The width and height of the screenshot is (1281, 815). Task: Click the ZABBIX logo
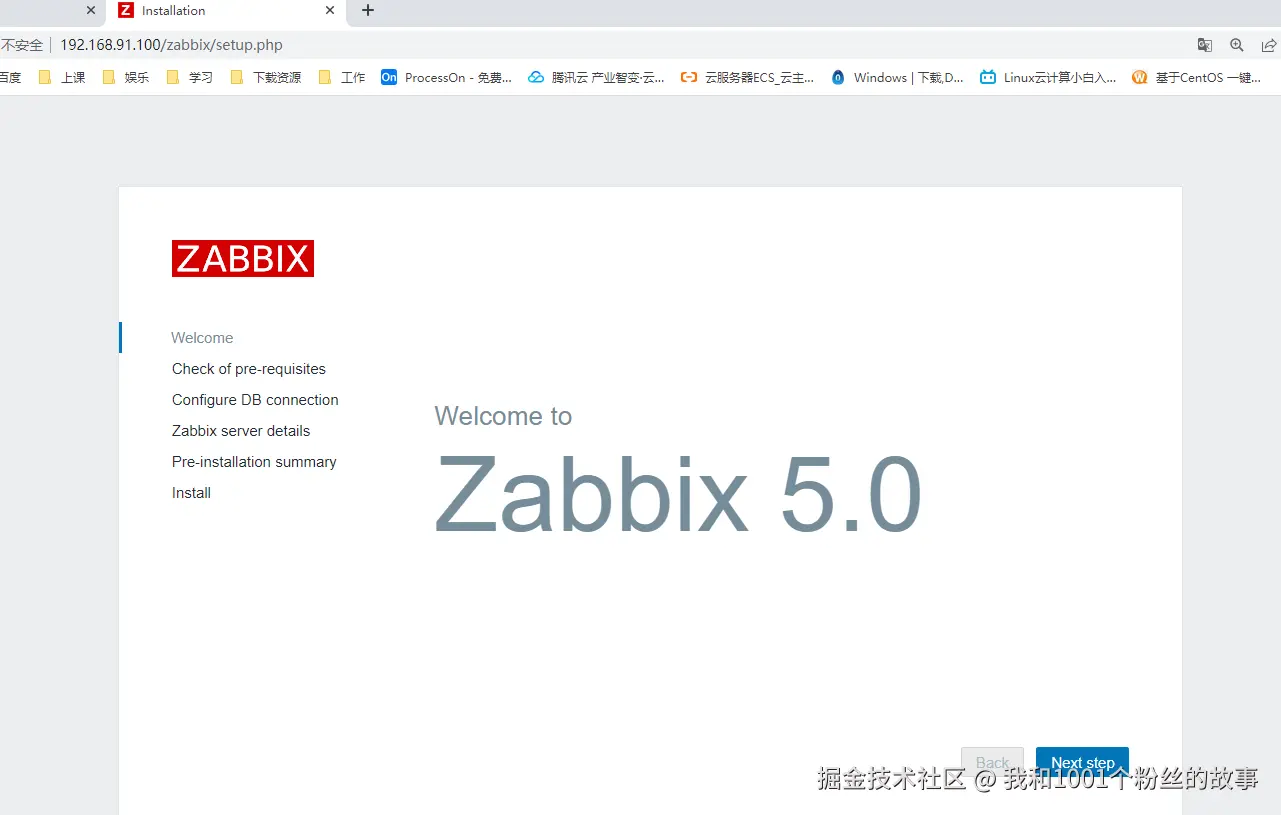coord(243,258)
